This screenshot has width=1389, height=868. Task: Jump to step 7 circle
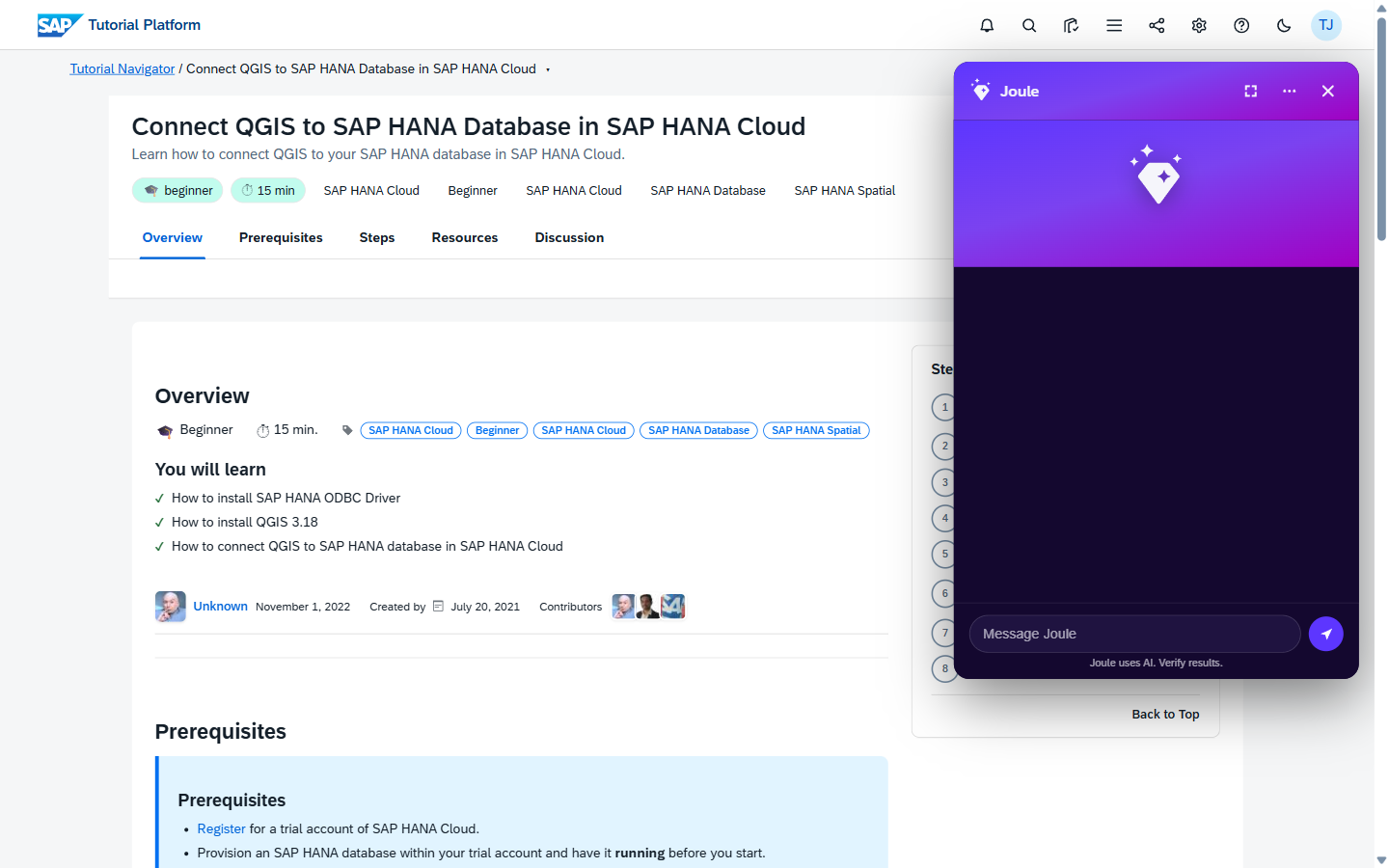[944, 633]
